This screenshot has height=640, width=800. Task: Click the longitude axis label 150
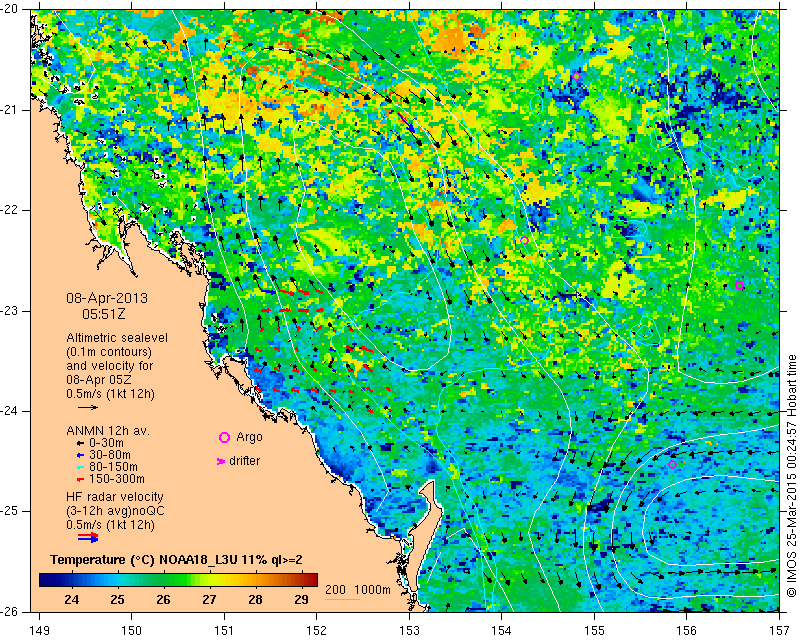[131, 631]
